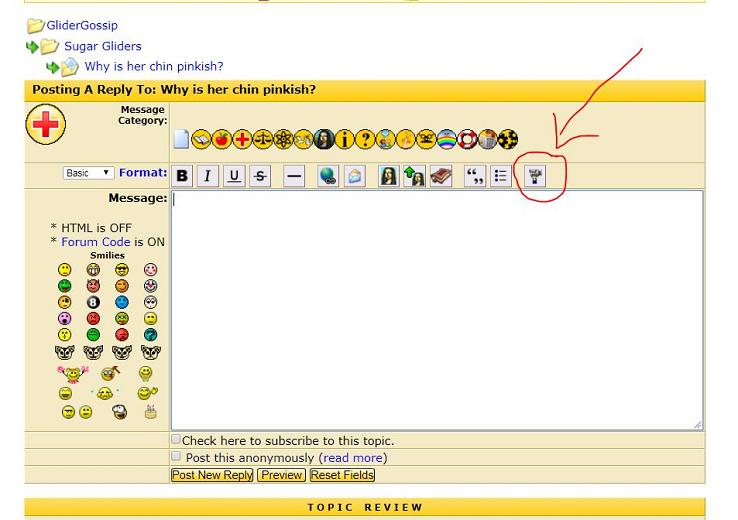This screenshot has height=520, width=738.
Task: Insert a bulleted list
Action: tap(501, 176)
